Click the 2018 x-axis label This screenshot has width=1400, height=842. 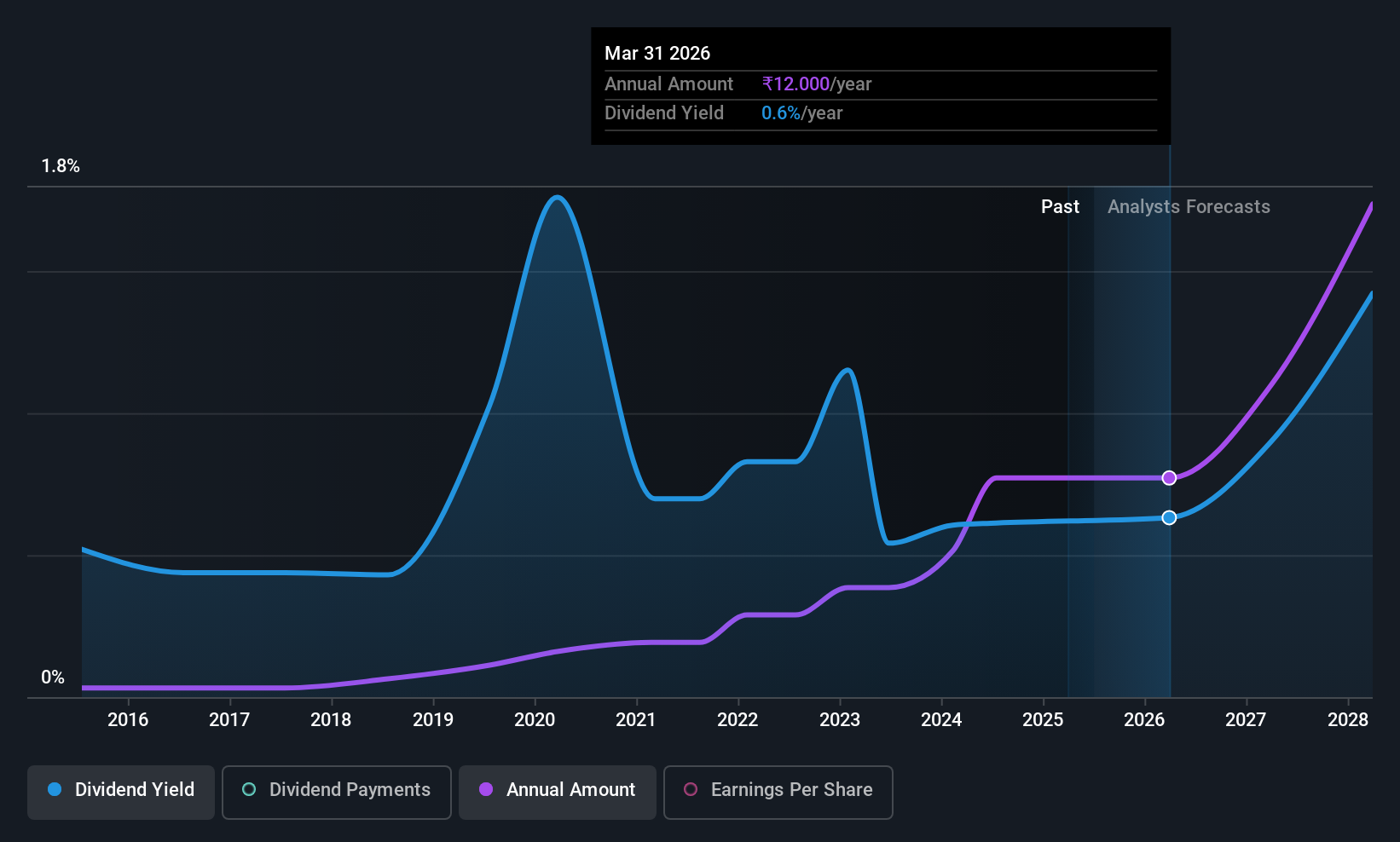[331, 720]
